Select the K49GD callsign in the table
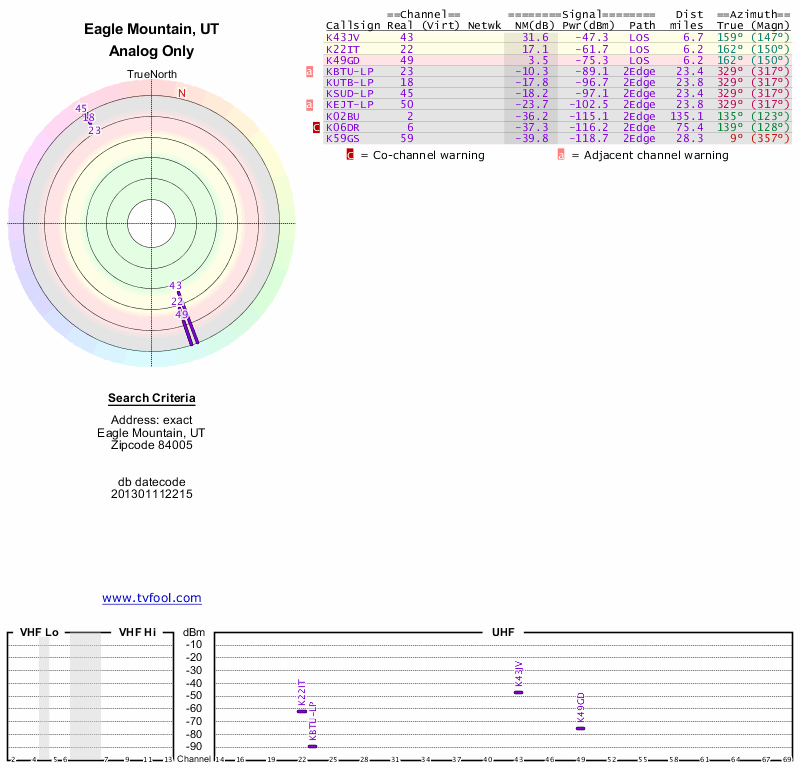Image resolution: width=800 pixels, height=768 pixels. point(343,60)
